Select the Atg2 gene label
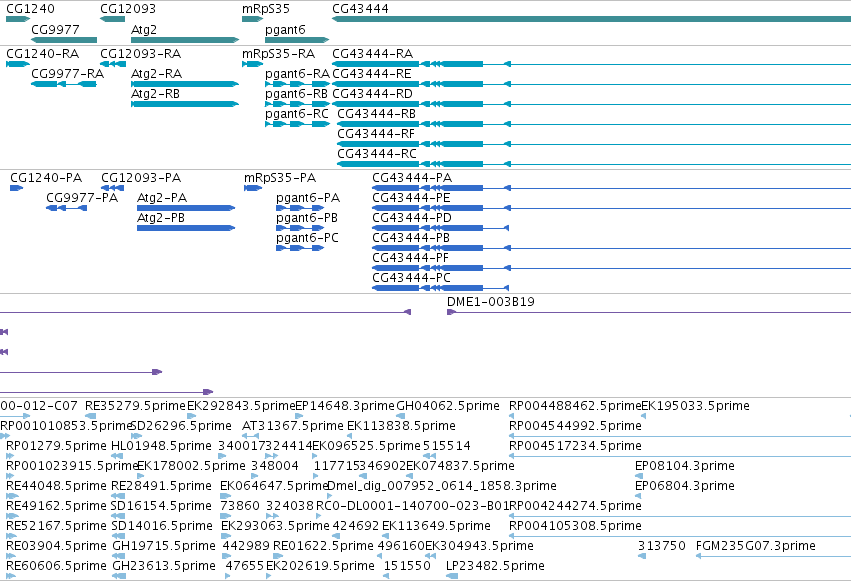 [x=144, y=29]
